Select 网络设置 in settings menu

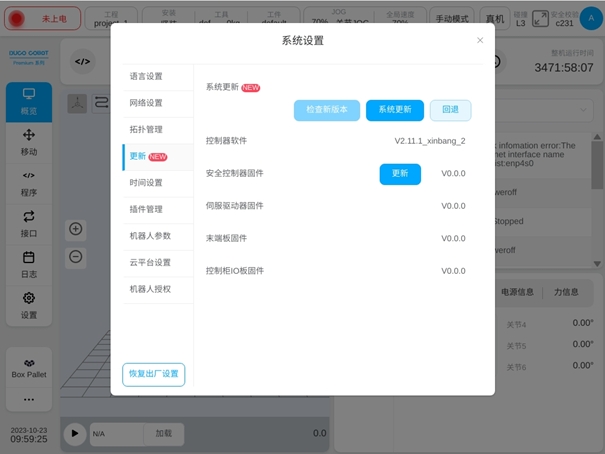(x=146, y=102)
